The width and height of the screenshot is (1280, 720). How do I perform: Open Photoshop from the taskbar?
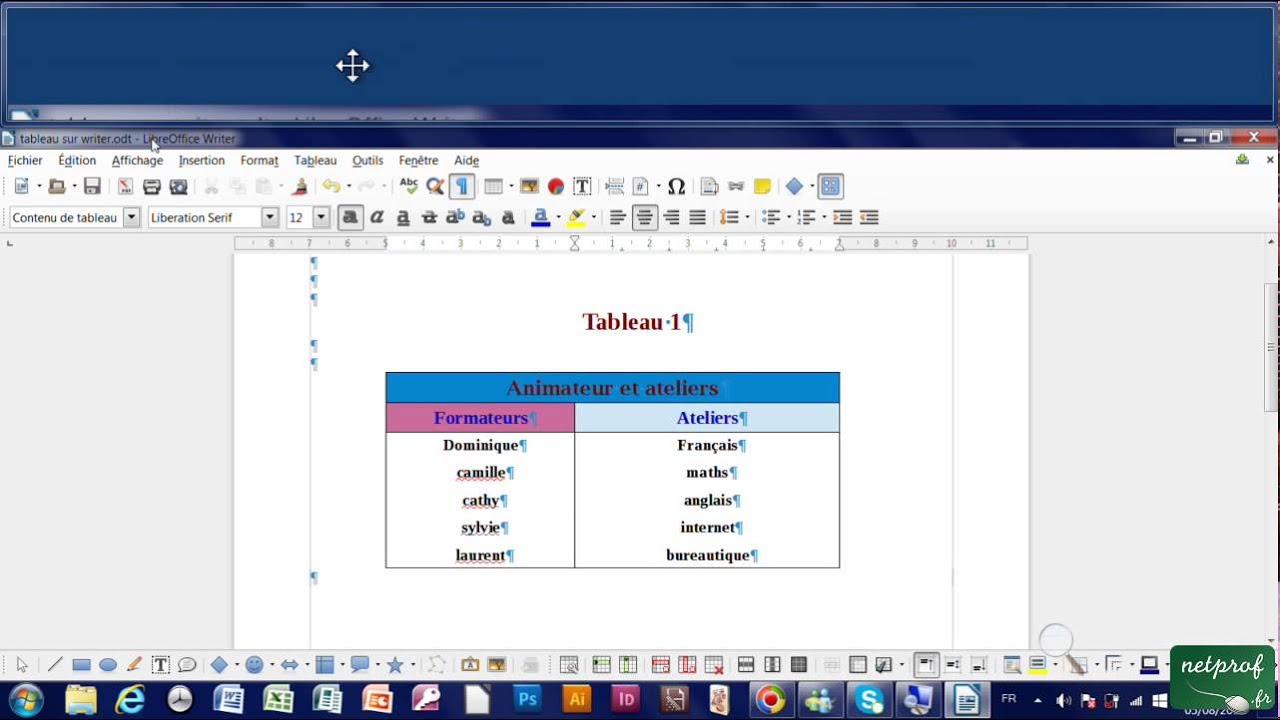(x=527, y=699)
